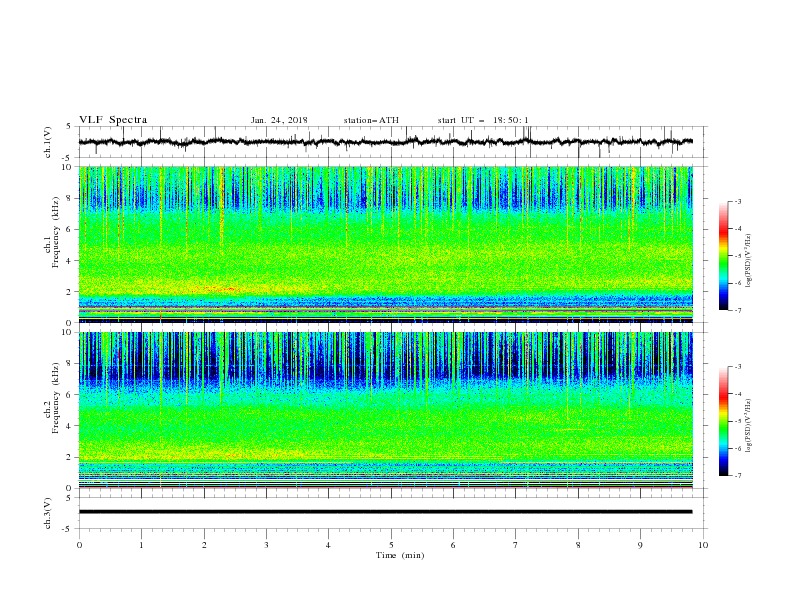Click the x-axis tick label "6" on the time axis
The width and height of the screenshot is (792, 612).
pos(453,545)
